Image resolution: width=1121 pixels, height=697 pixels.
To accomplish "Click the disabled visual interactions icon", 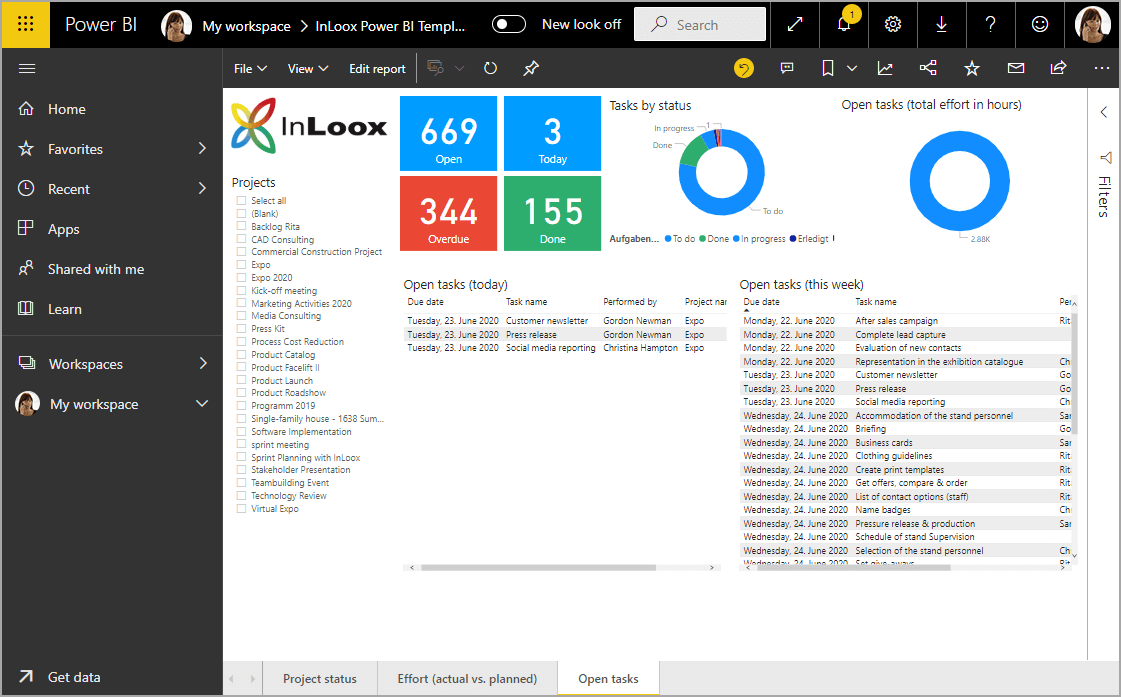I will pyautogui.click(x=435, y=69).
